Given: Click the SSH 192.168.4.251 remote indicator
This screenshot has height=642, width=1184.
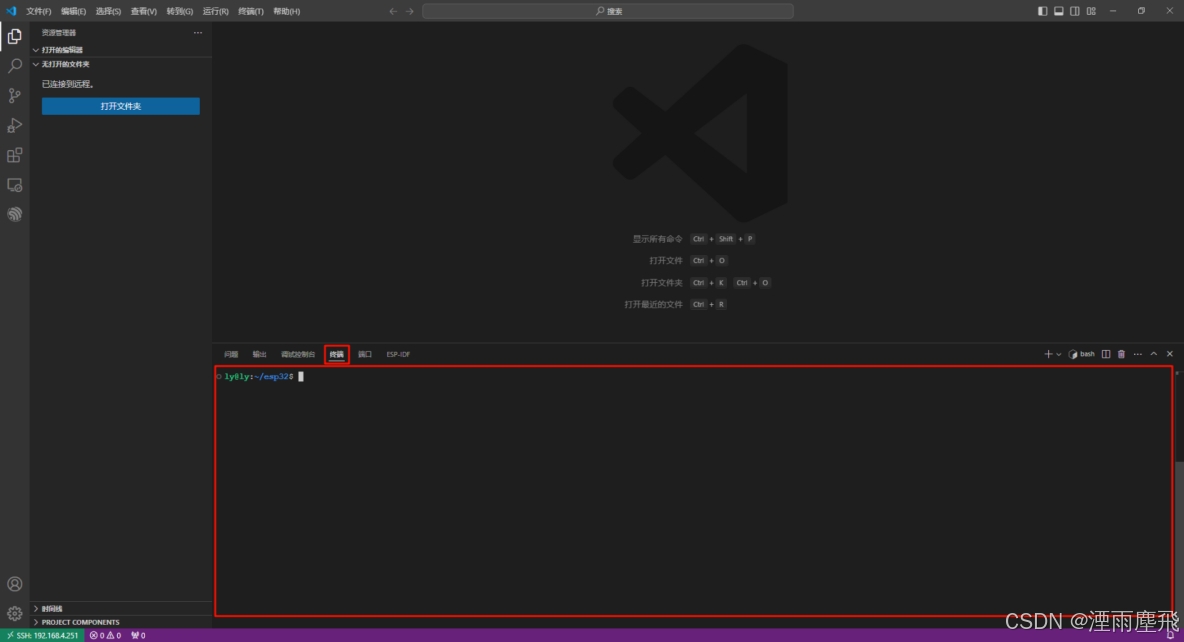Looking at the screenshot, I should pos(42,635).
